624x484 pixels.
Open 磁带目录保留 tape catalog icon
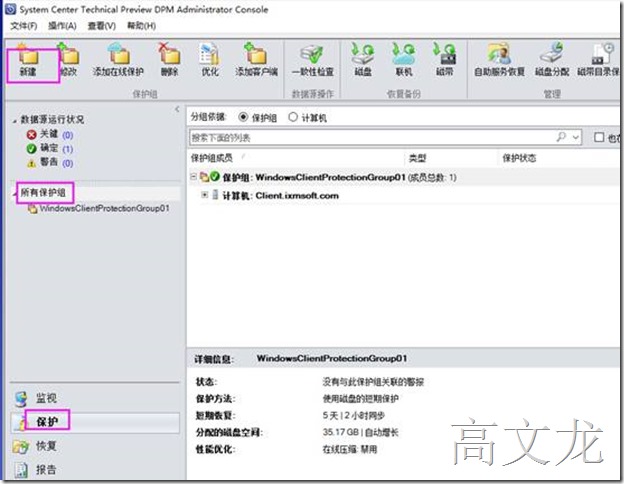point(603,54)
